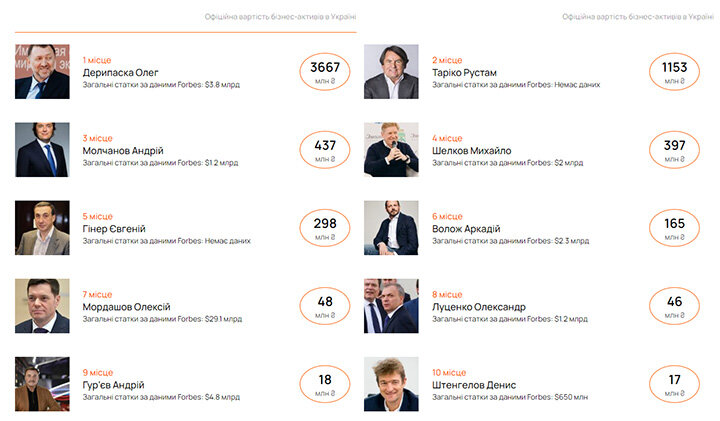Click the 10 місце rank label
Viewport: 720px width, 421px height.
point(449,372)
